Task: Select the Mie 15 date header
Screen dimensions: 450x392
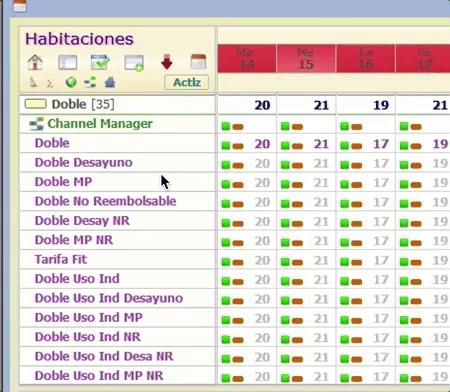Action: [x=306, y=59]
